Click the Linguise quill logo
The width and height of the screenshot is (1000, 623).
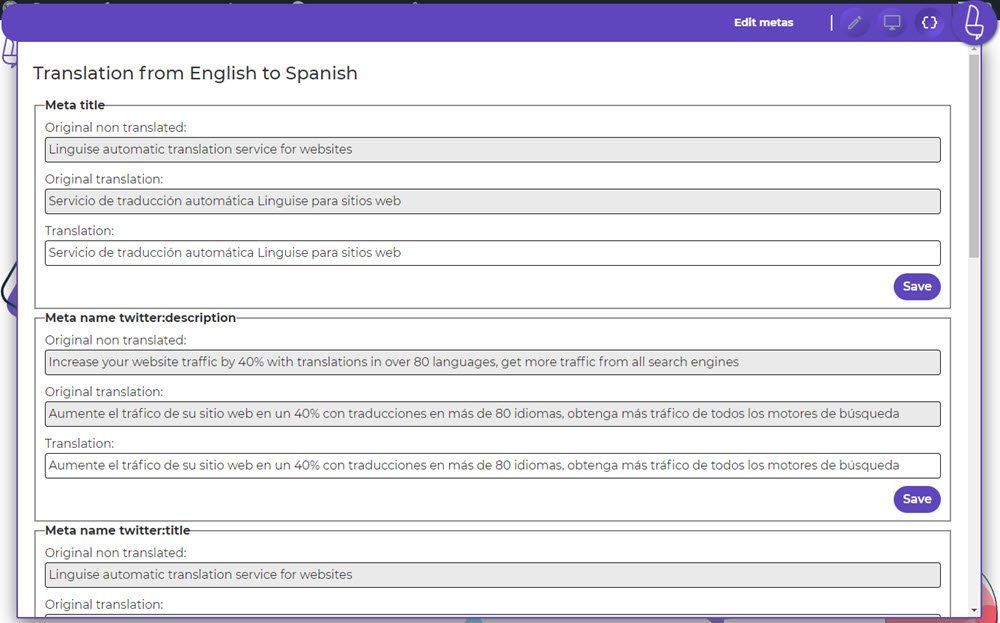[x=971, y=22]
